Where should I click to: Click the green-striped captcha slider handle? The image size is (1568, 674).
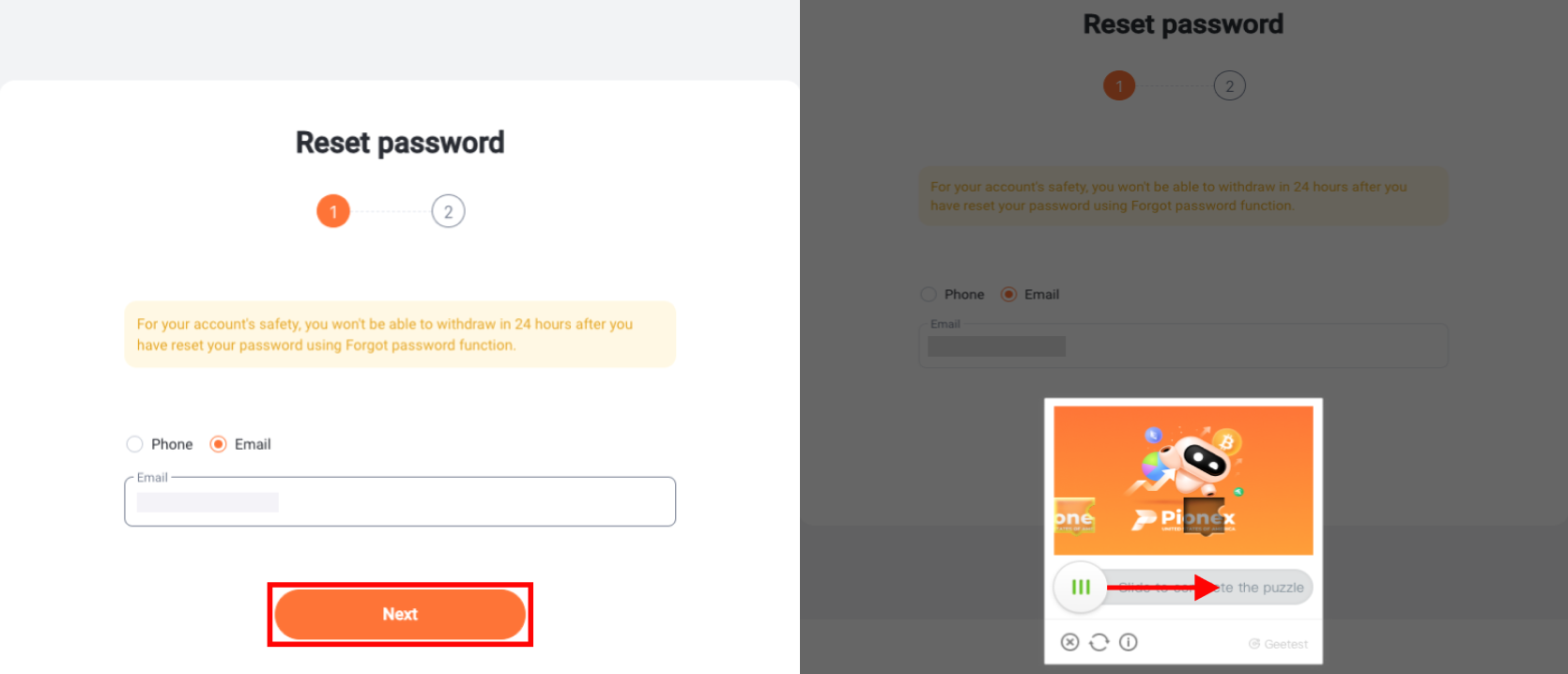1081,587
